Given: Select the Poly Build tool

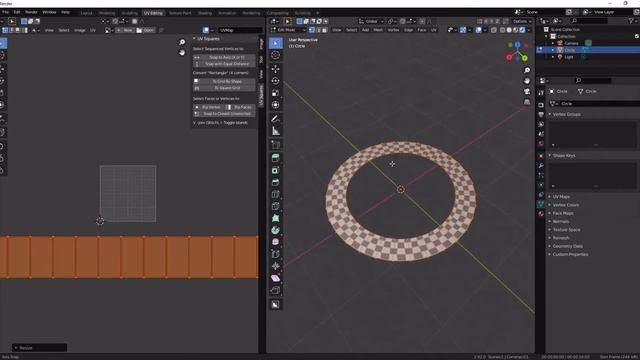Looking at the screenshot, I should [276, 218].
